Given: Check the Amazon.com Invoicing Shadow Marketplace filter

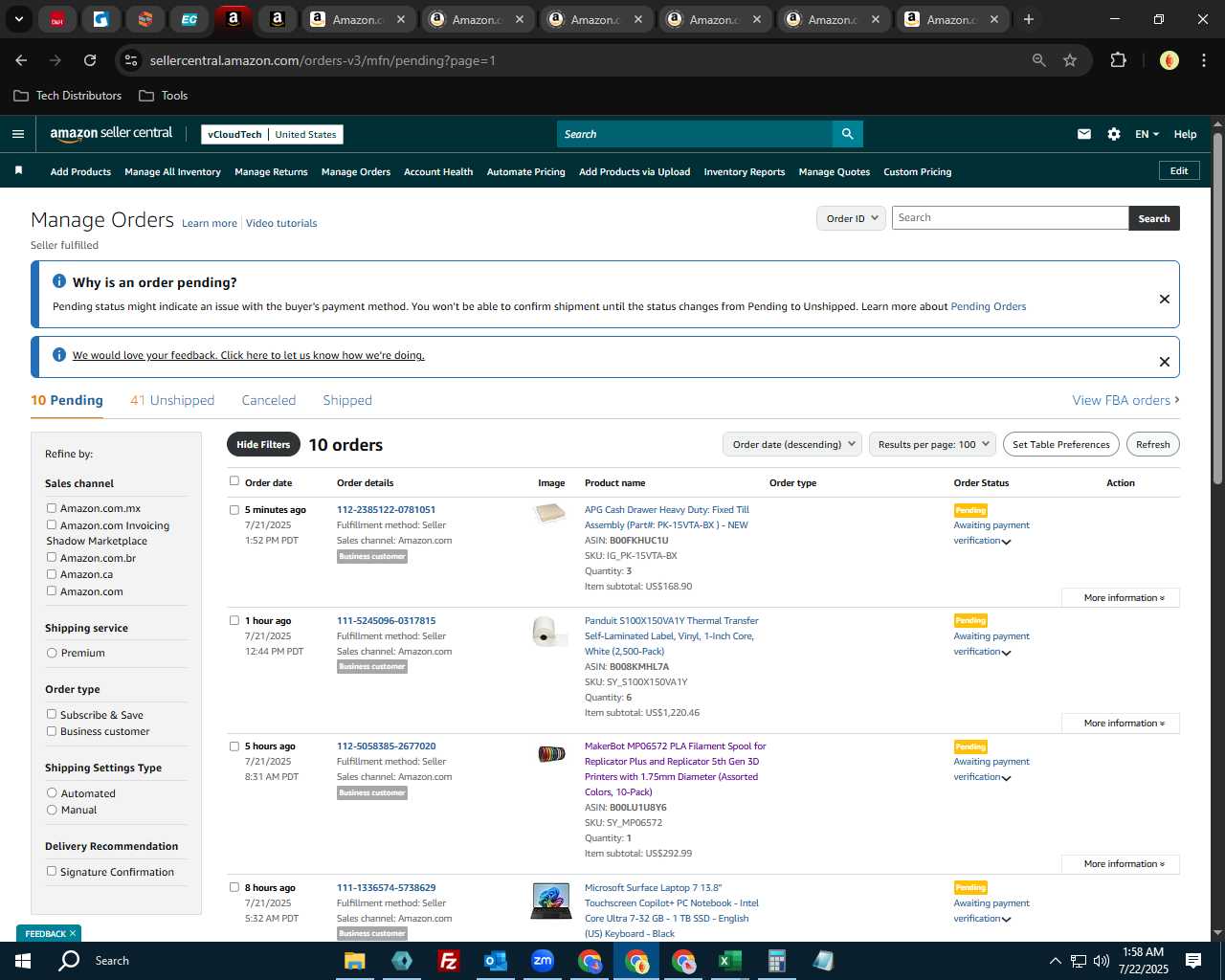Looking at the screenshot, I should click(x=52, y=524).
